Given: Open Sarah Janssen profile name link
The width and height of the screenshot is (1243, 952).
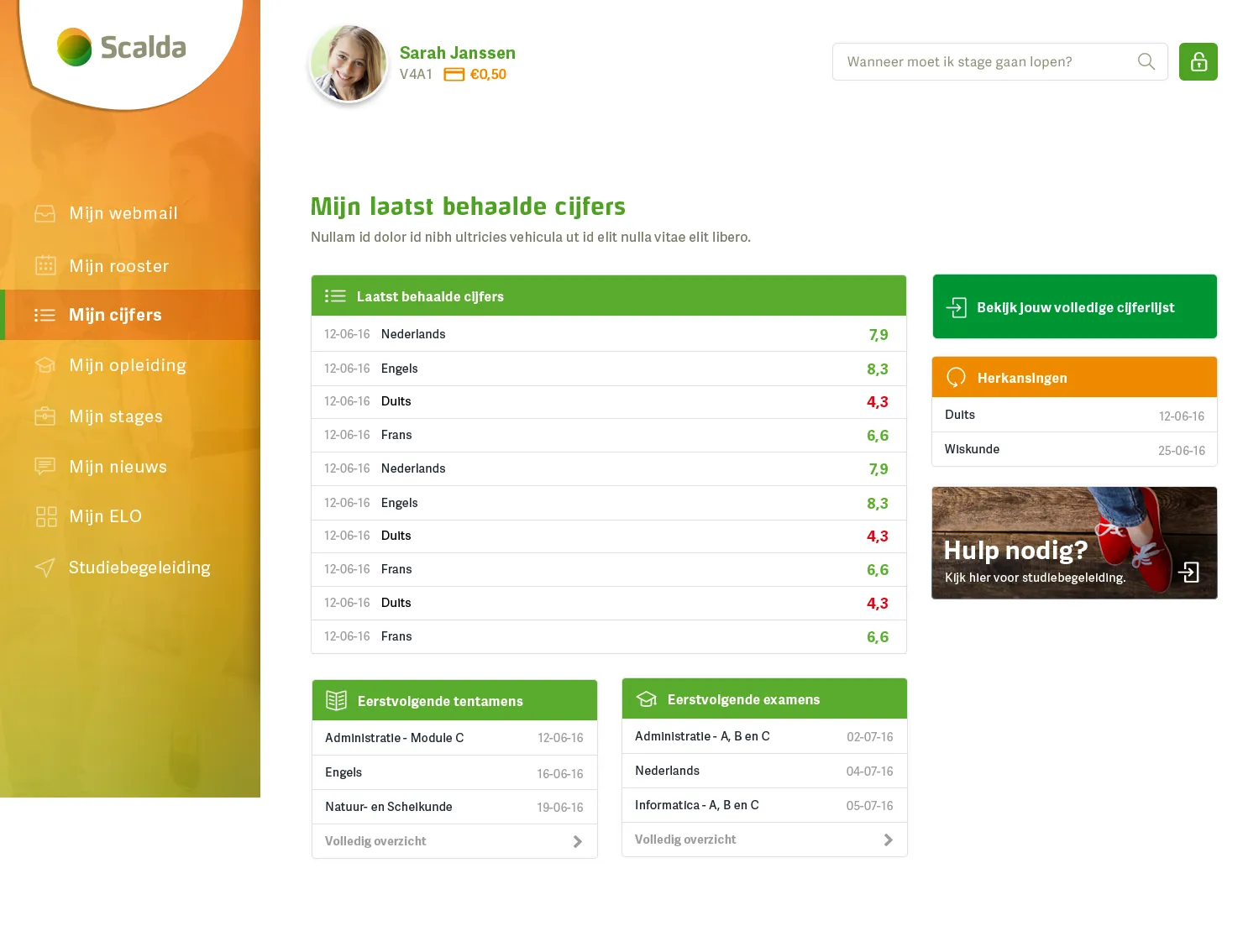Looking at the screenshot, I should point(458,53).
